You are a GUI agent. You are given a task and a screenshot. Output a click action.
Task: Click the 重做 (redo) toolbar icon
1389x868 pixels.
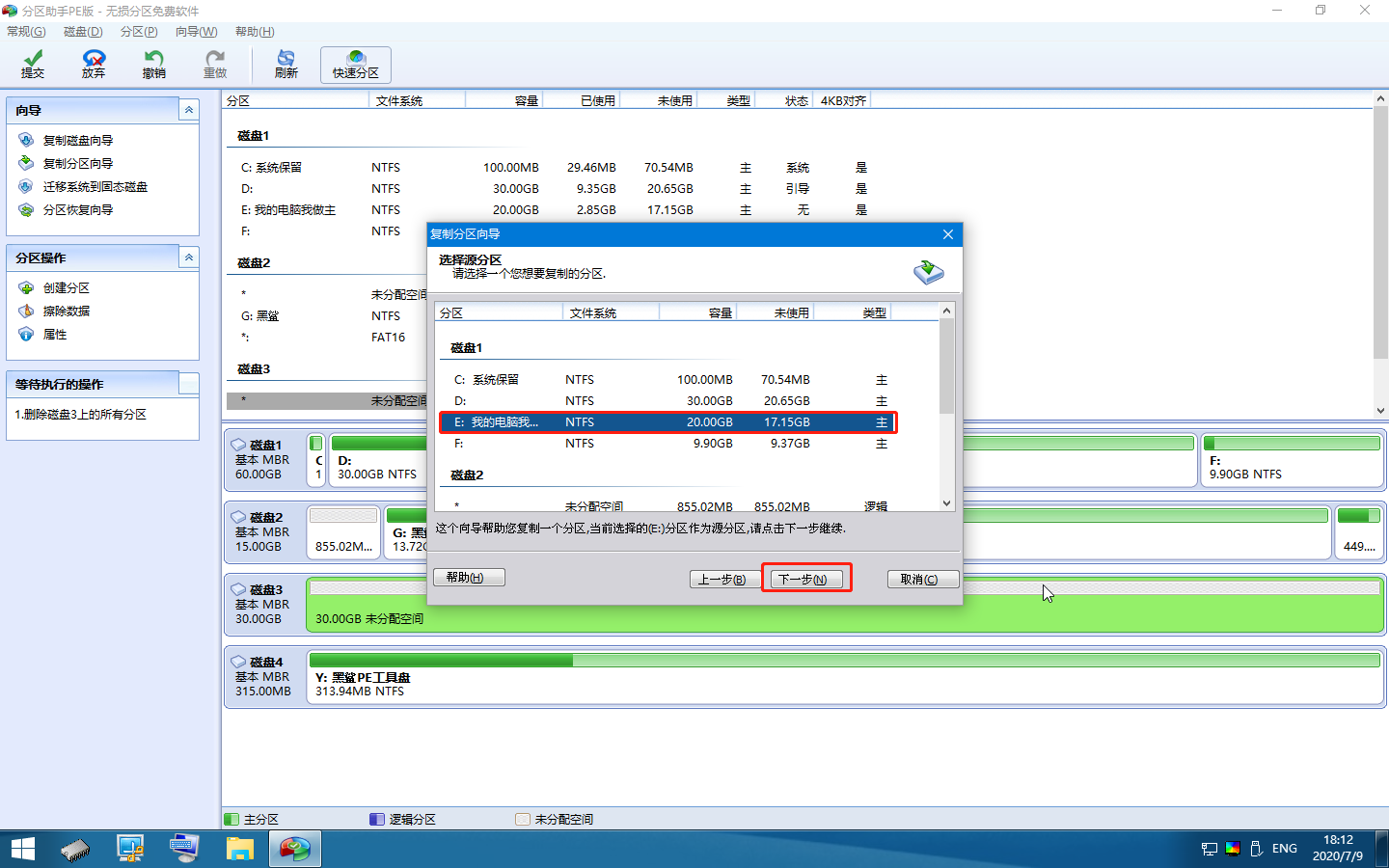215,65
